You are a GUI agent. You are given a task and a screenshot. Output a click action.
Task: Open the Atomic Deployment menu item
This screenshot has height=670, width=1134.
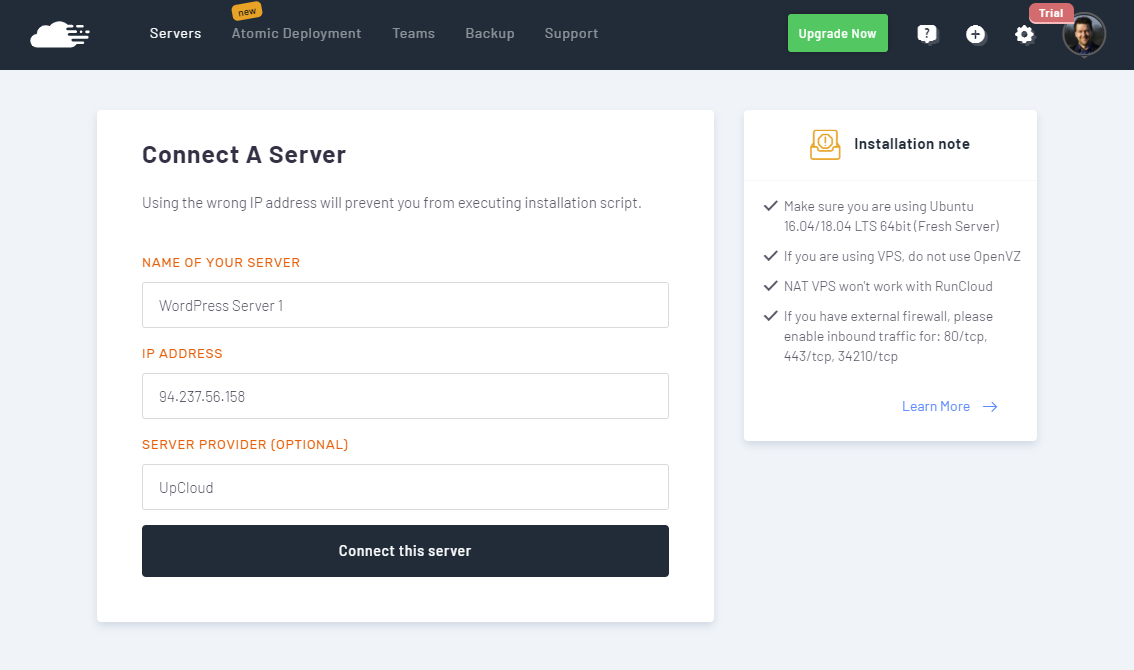coord(296,34)
